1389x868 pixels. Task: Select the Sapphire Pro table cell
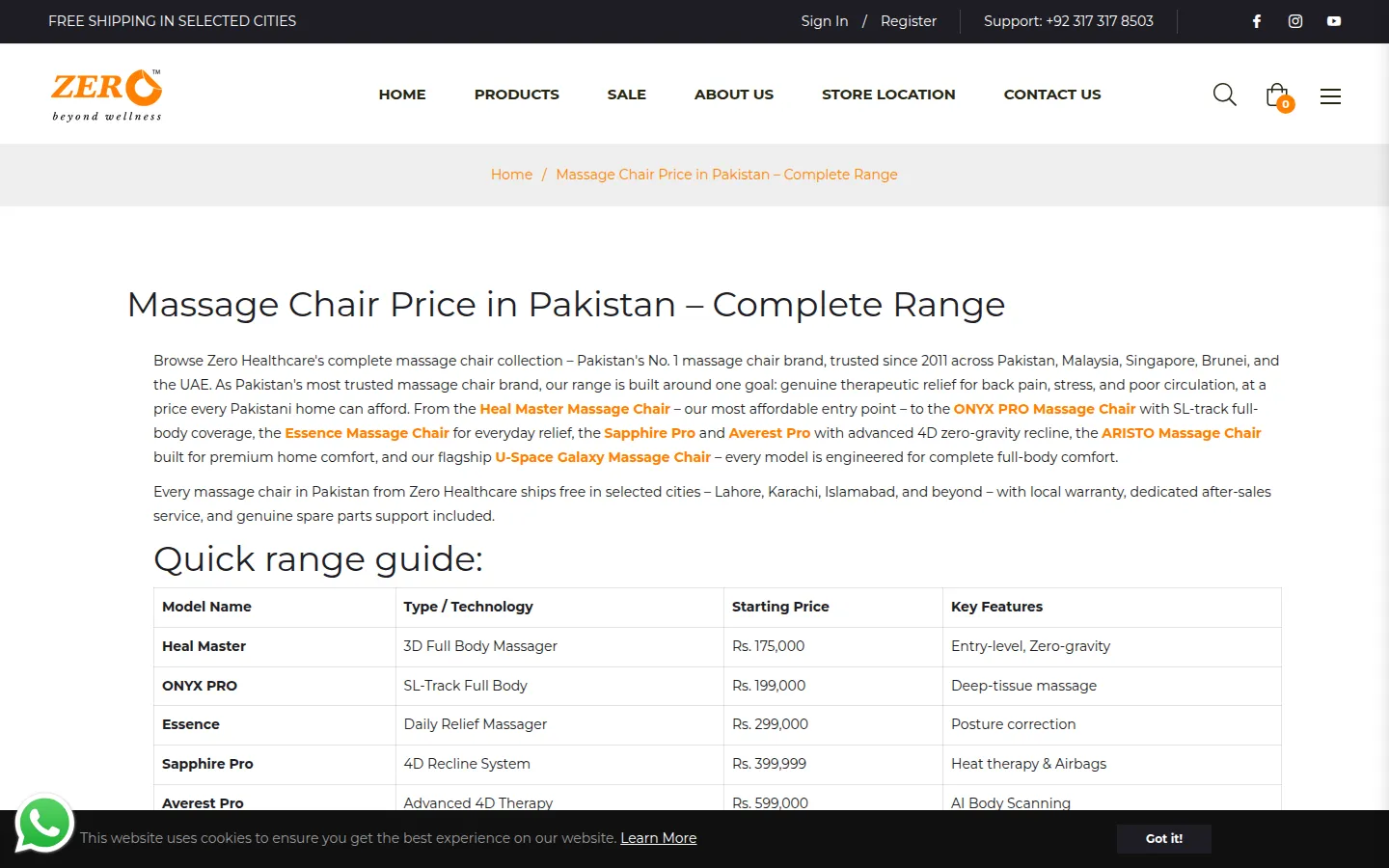[x=275, y=765]
